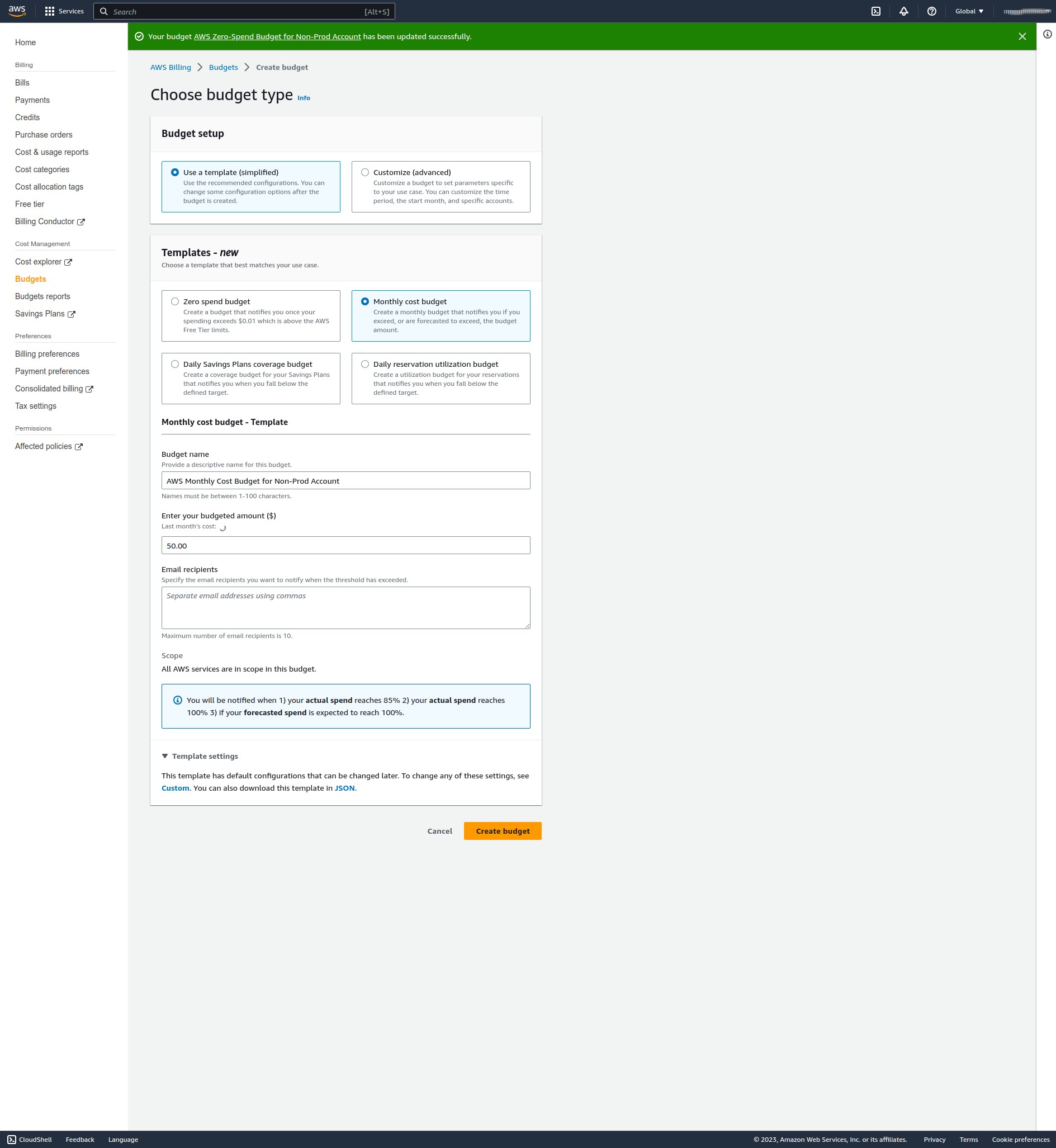This screenshot has width=1056, height=1148.
Task: Go to Home in the sidebar
Action: click(x=25, y=42)
